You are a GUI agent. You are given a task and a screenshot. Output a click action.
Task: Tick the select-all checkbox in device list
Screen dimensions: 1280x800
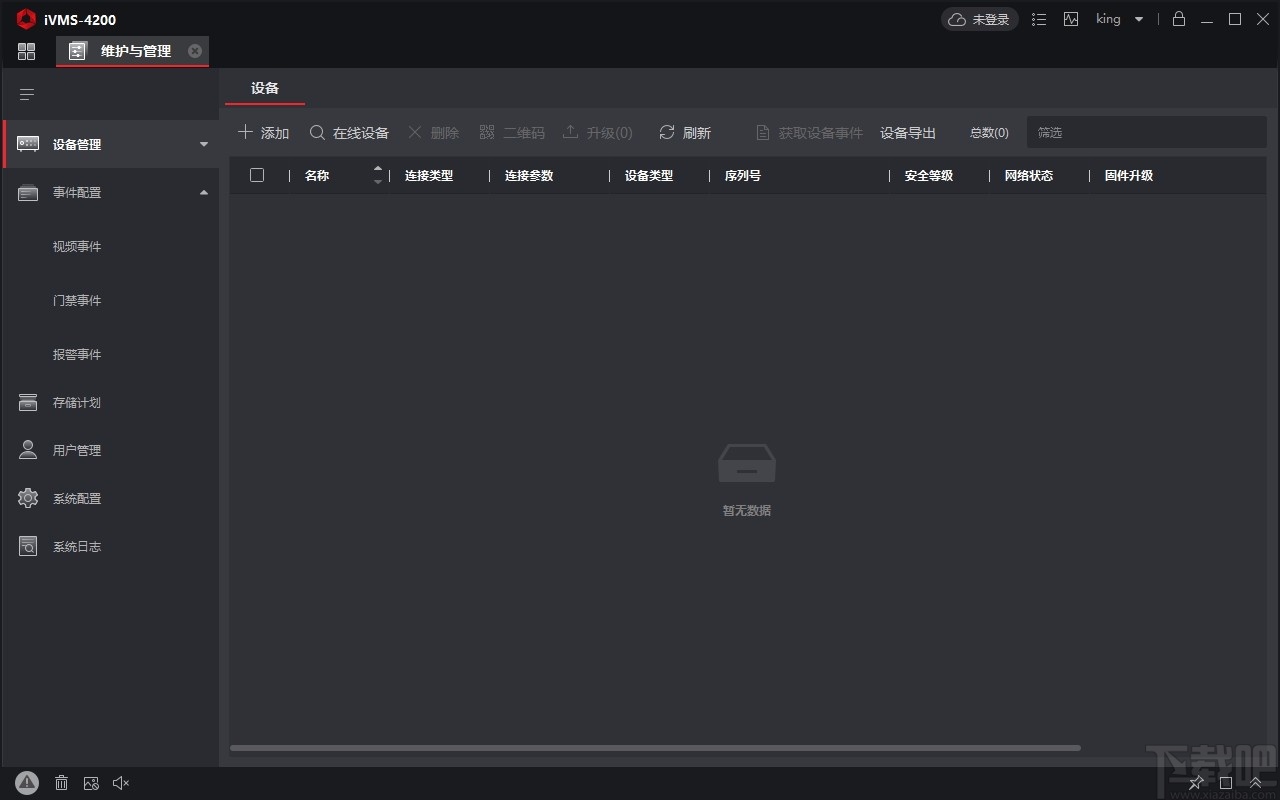click(x=257, y=175)
